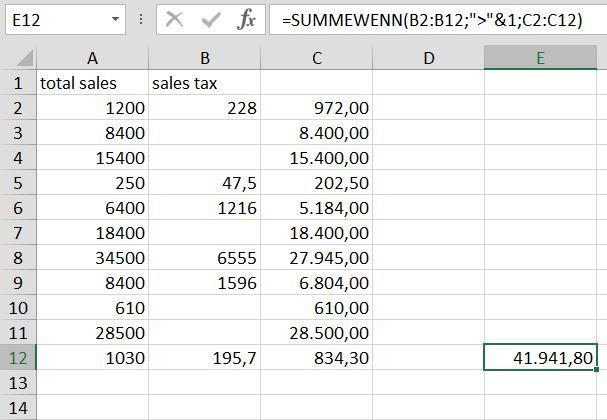Select cell with value 6555
607x420 pixels.
(205, 258)
